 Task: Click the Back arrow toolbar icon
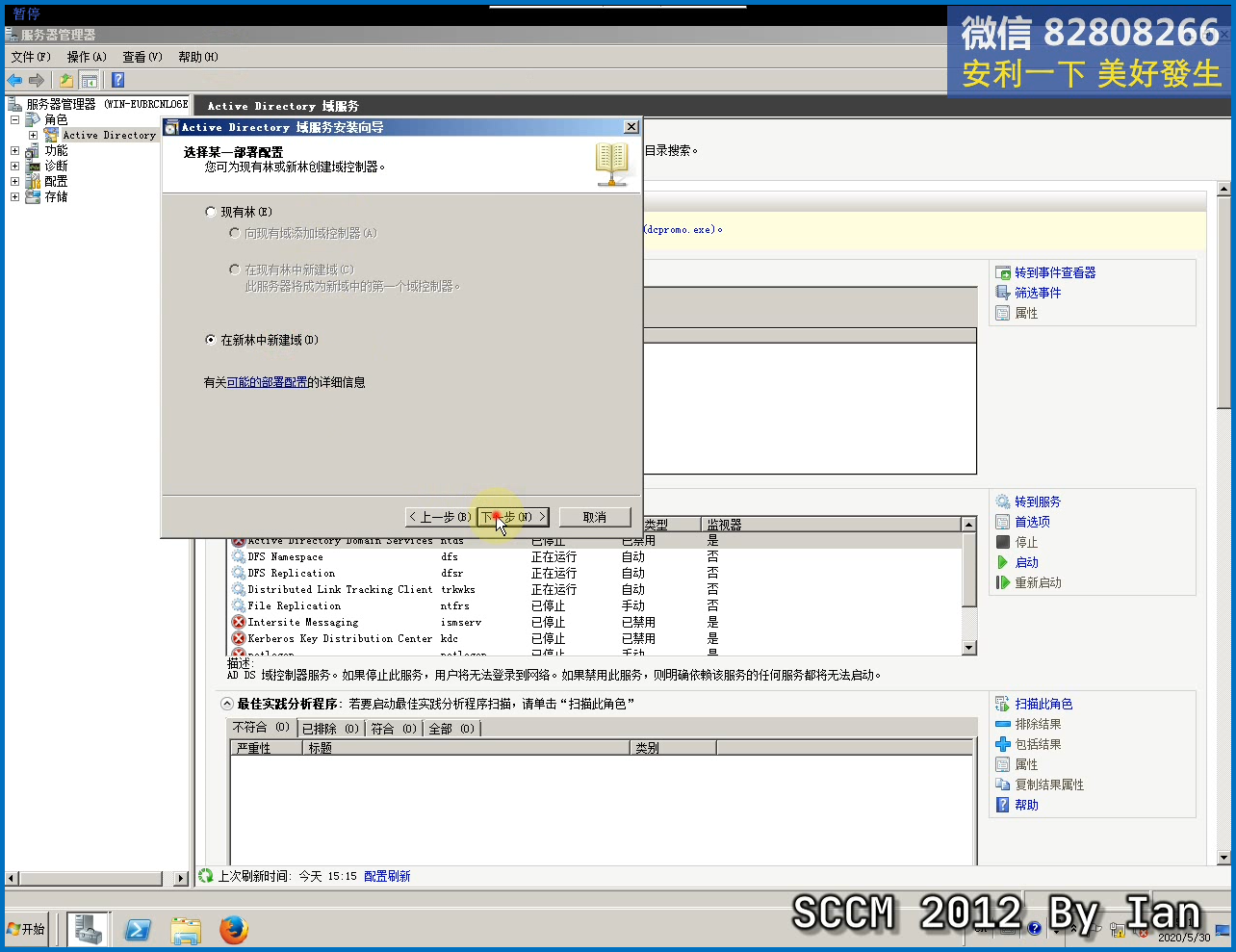click(14, 80)
